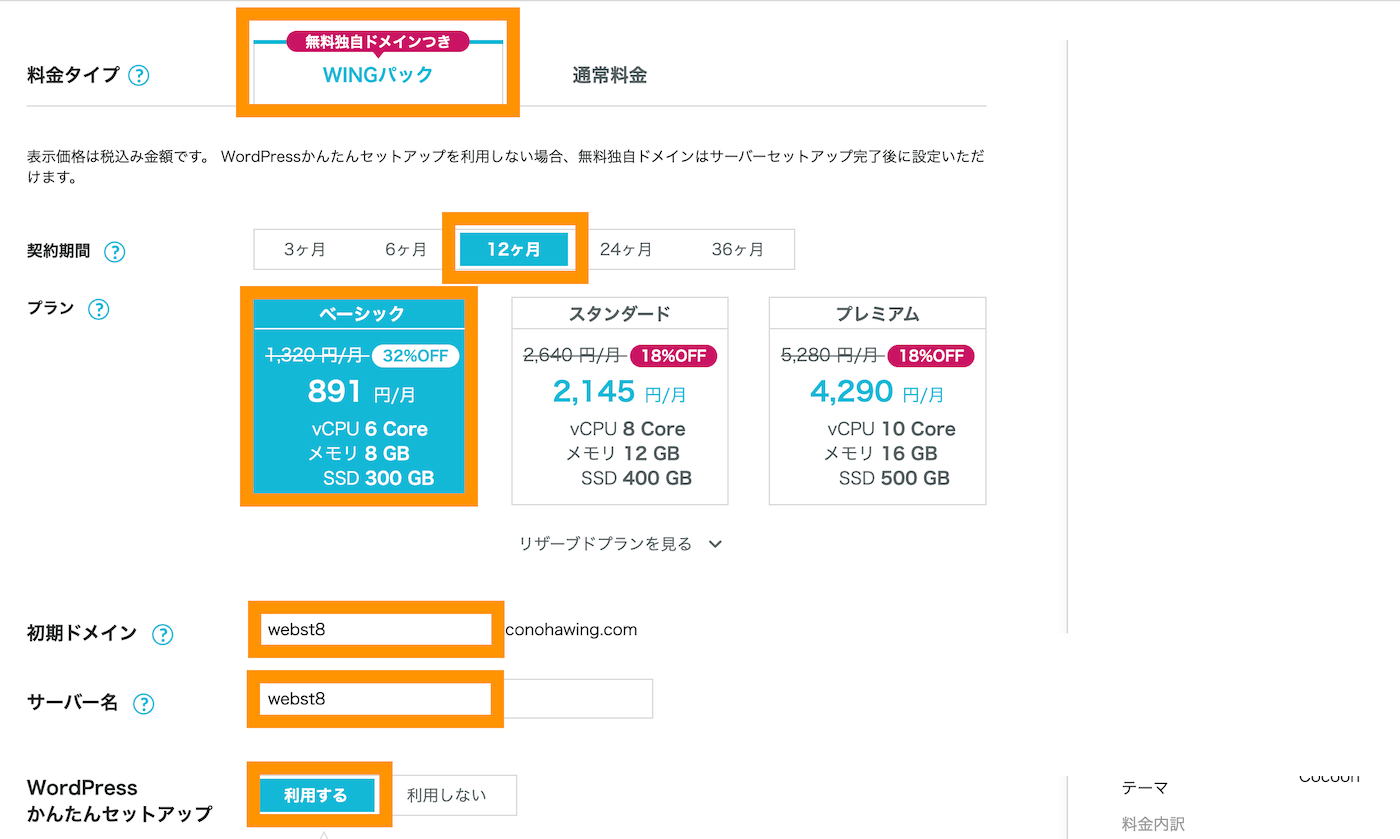Open help icon next to プラン

coord(98,309)
